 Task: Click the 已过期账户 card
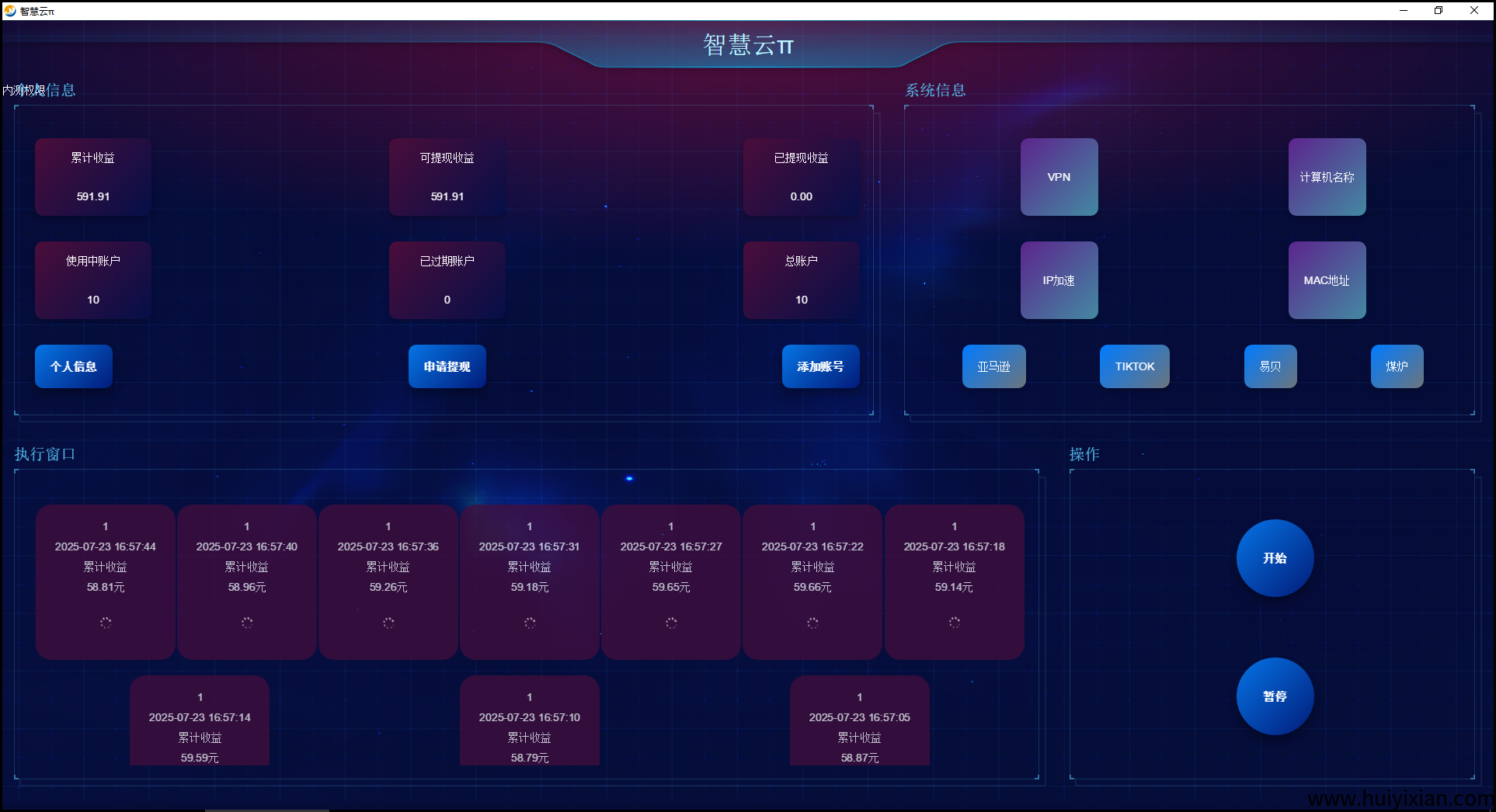(447, 280)
